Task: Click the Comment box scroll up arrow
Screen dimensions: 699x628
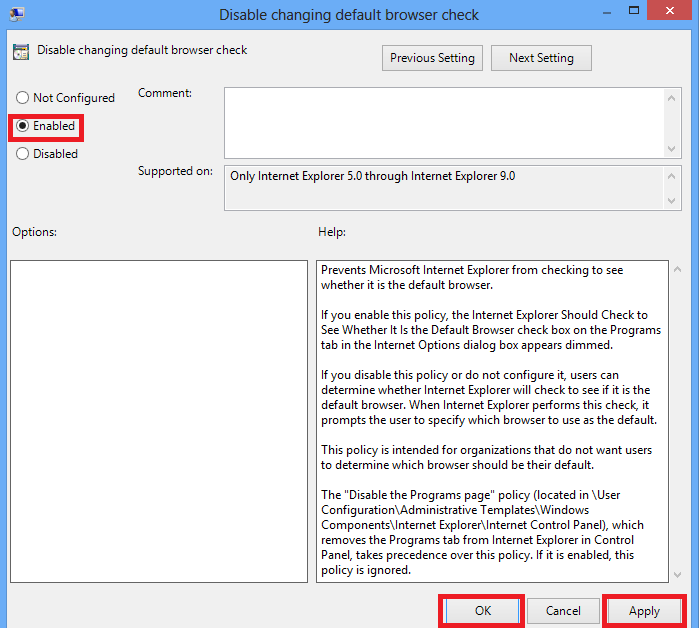Action: pos(672,98)
